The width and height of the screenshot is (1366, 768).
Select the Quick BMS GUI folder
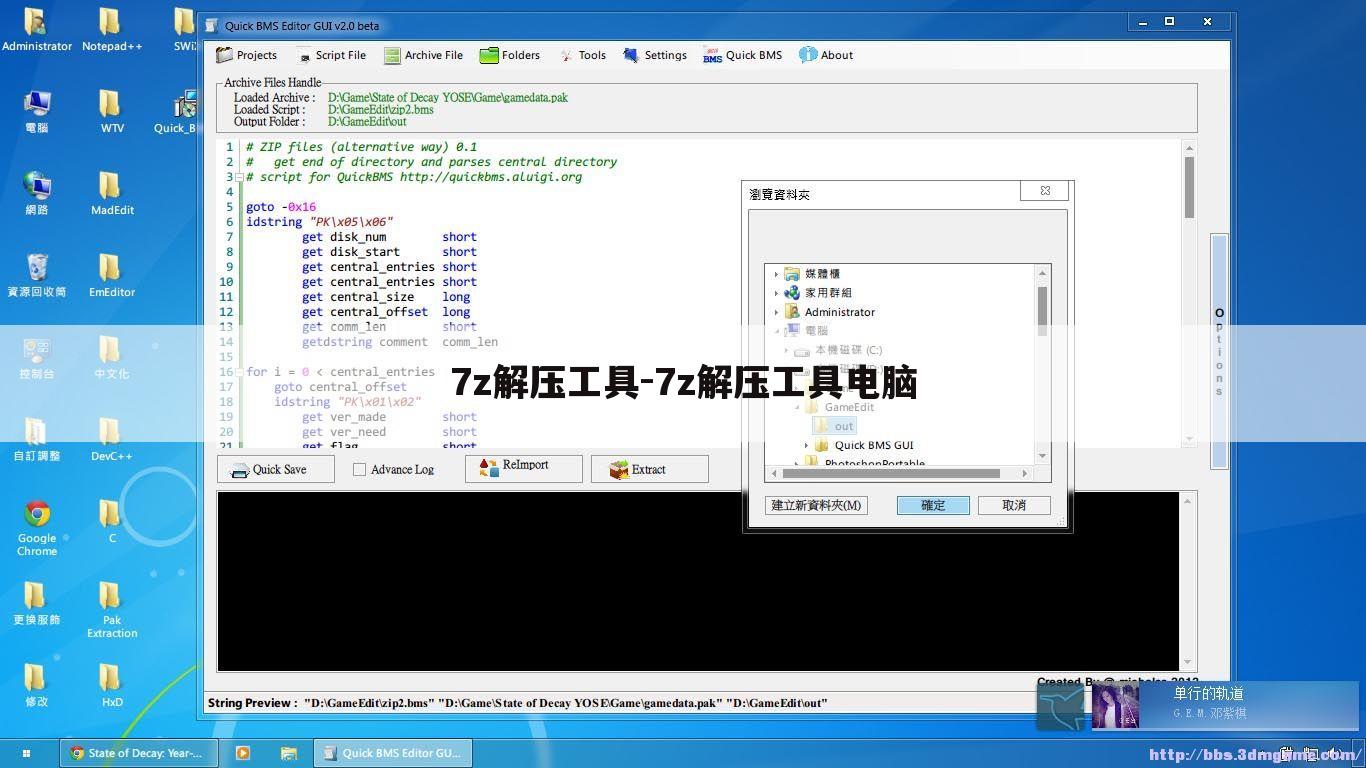874,445
